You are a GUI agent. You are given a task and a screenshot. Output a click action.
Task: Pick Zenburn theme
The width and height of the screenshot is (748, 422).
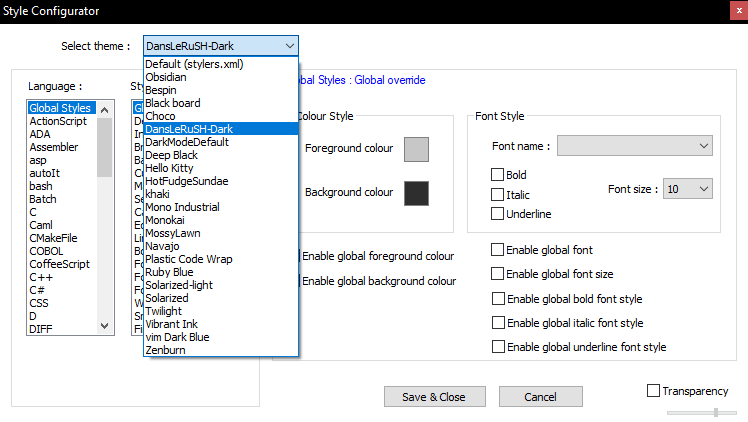[221, 350]
